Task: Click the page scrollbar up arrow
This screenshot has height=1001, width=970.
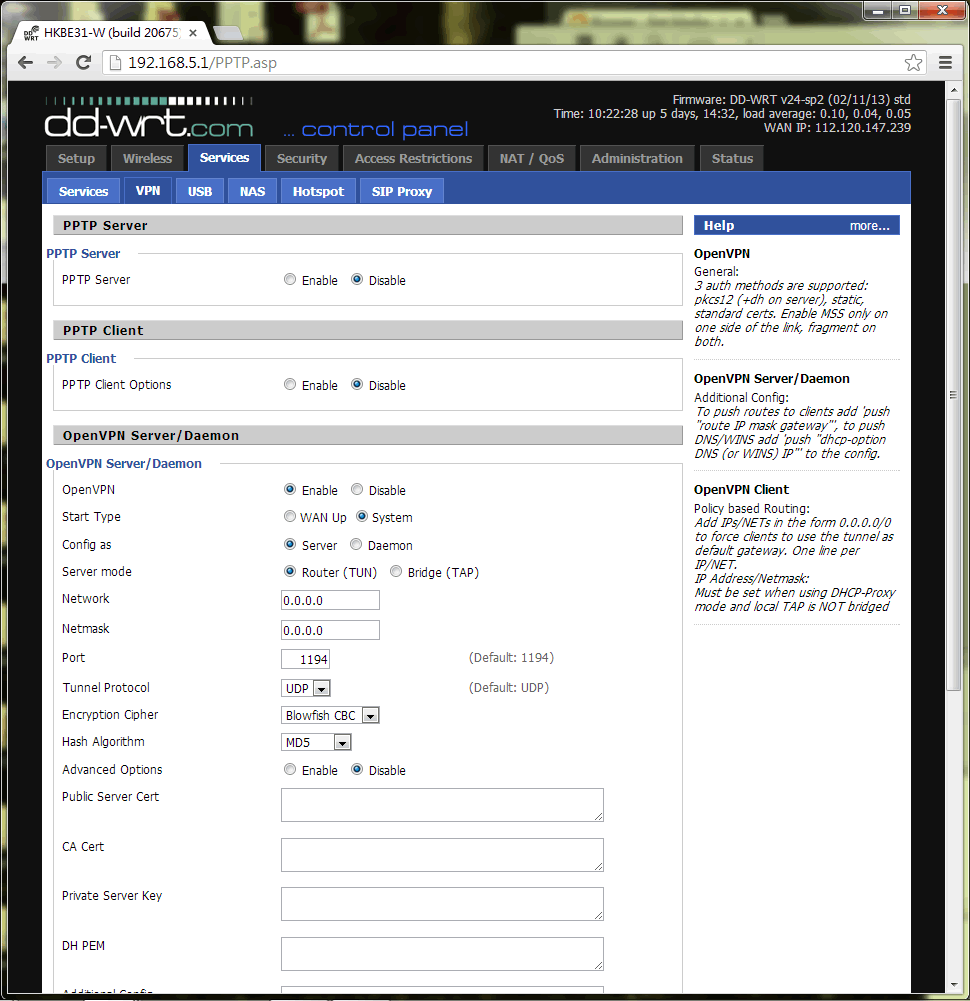Action: click(x=953, y=90)
